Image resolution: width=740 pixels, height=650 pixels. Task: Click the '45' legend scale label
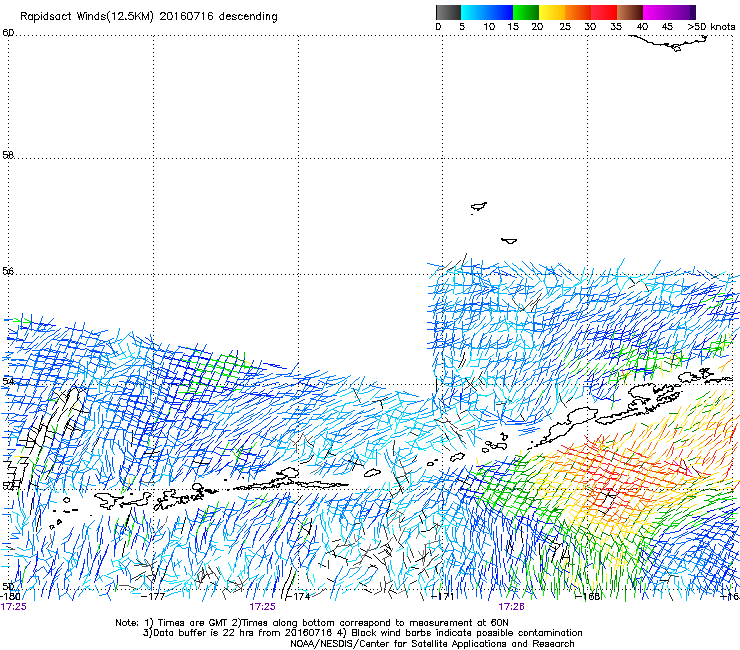667,27
